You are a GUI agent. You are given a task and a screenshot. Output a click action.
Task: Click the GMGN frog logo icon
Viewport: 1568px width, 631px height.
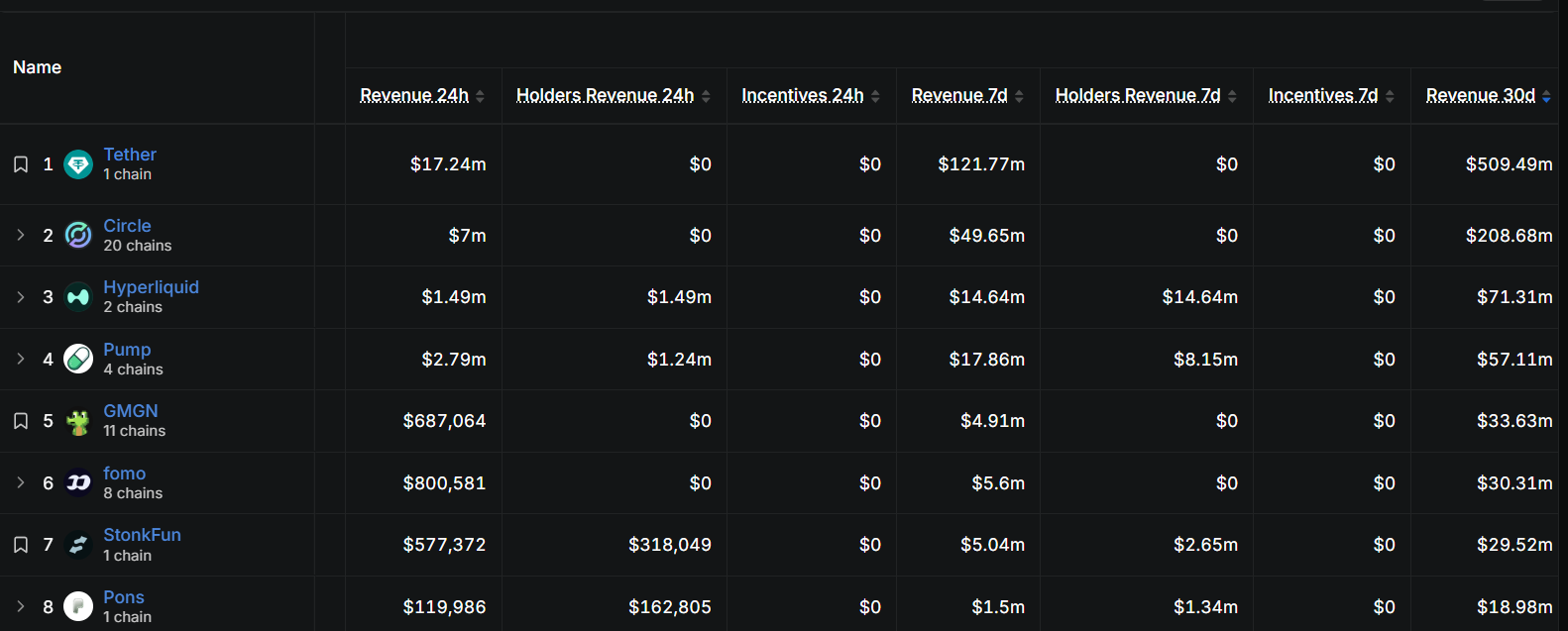click(x=78, y=421)
